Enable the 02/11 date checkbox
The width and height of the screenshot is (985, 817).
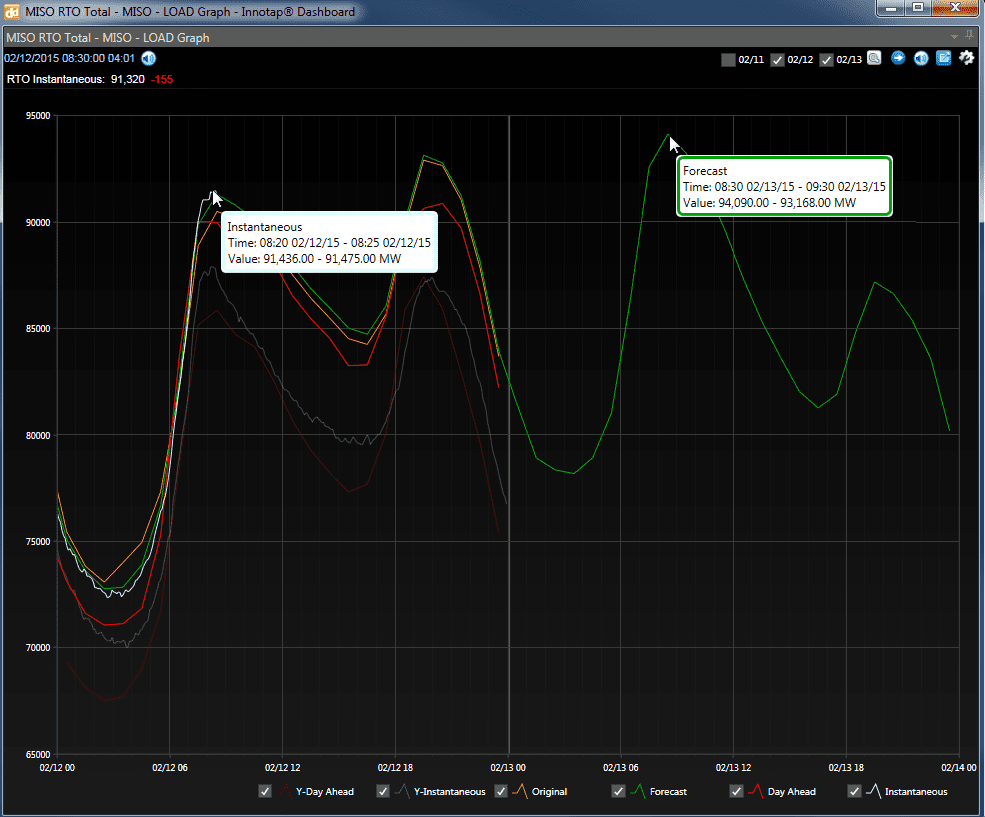click(x=728, y=60)
